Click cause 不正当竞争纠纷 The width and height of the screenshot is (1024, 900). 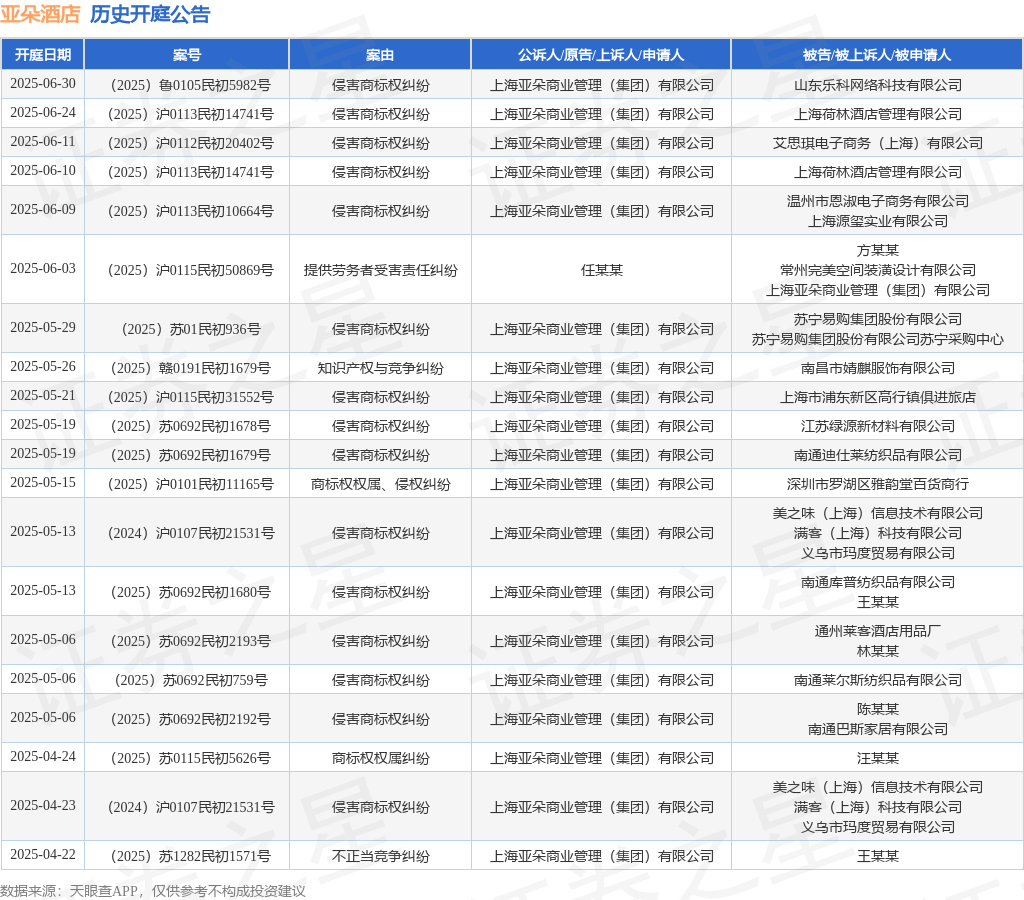381,856
